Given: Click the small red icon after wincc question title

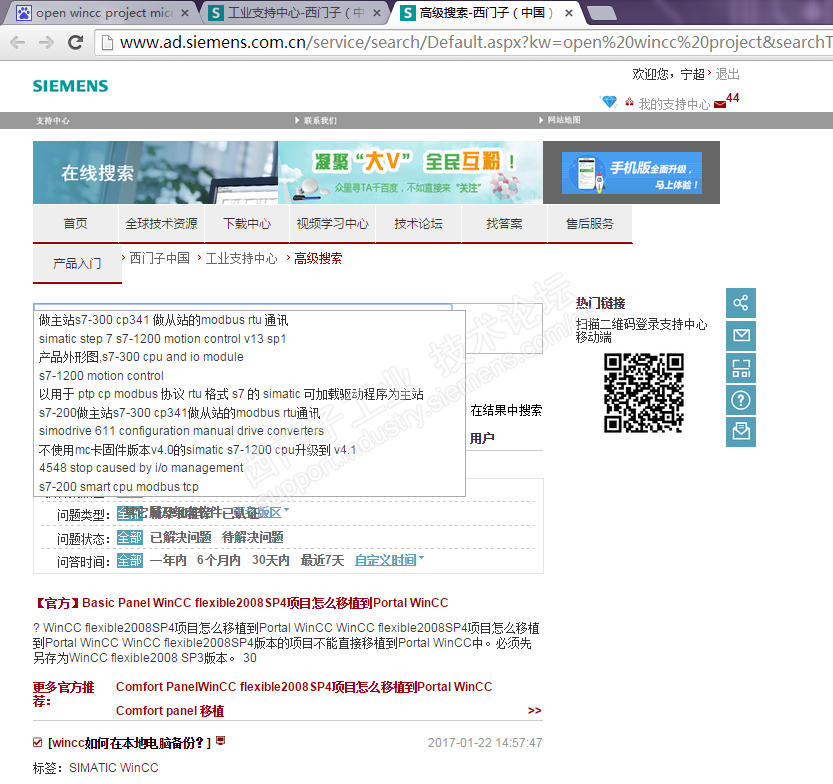Looking at the screenshot, I should (x=220, y=740).
